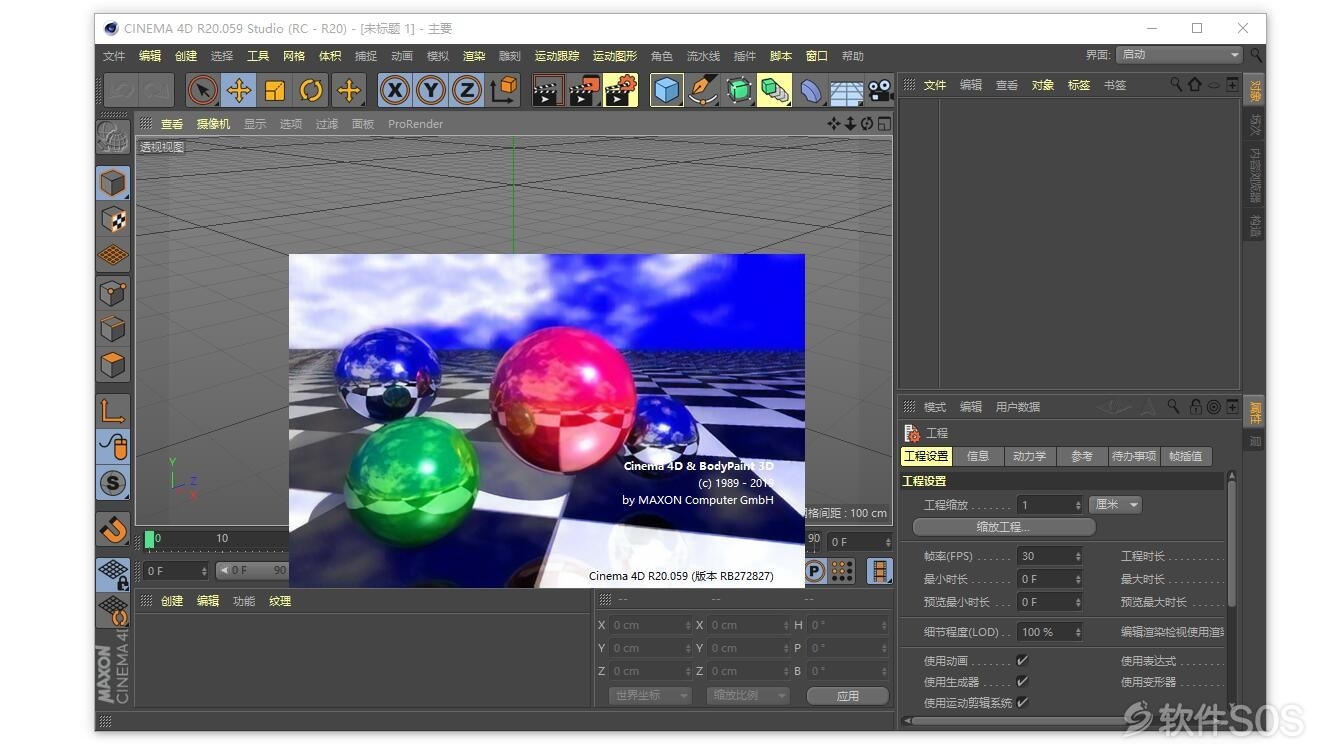Activate the Scale tool
The image size is (1323, 750).
click(275, 91)
